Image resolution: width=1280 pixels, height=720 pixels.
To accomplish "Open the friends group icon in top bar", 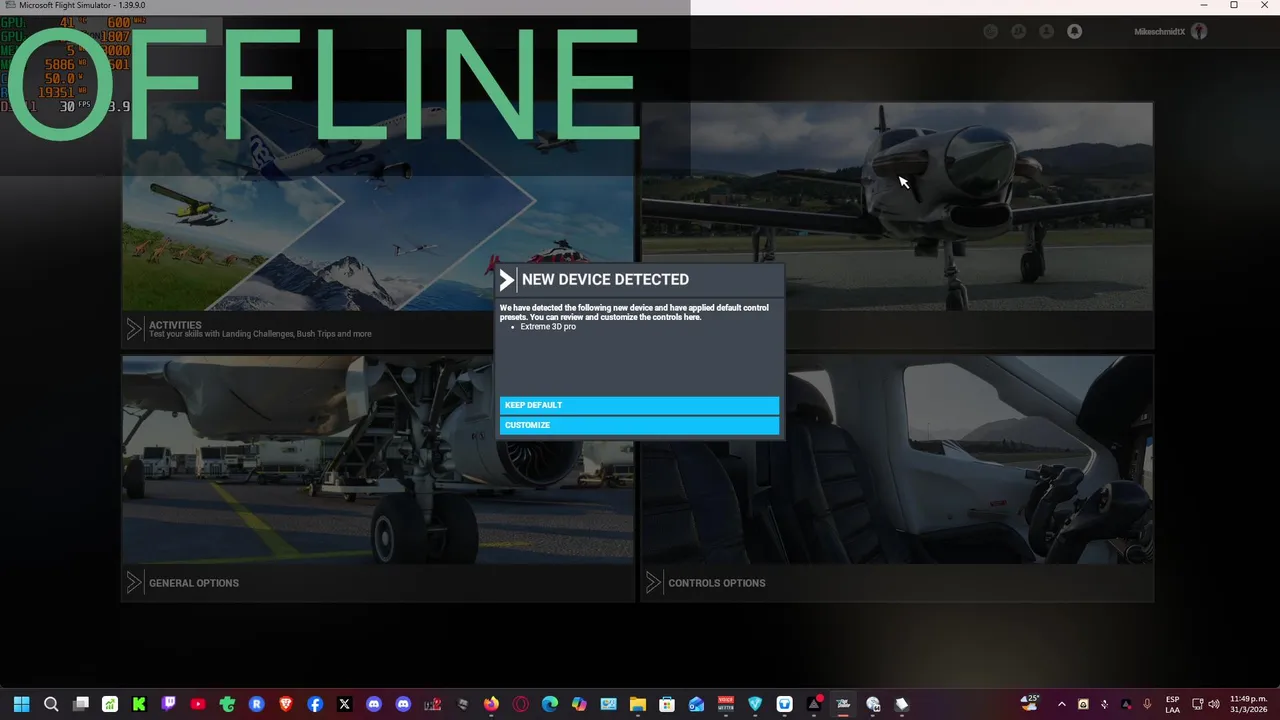I will tap(1018, 31).
